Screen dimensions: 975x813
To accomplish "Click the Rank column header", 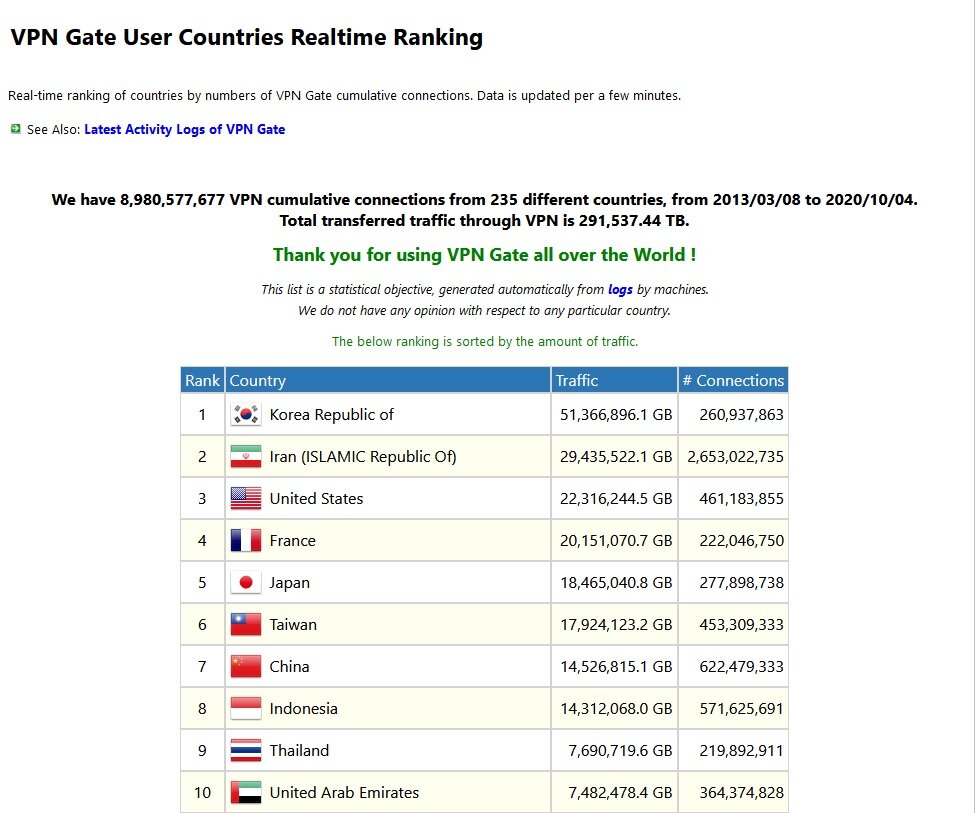I will tap(202, 381).
